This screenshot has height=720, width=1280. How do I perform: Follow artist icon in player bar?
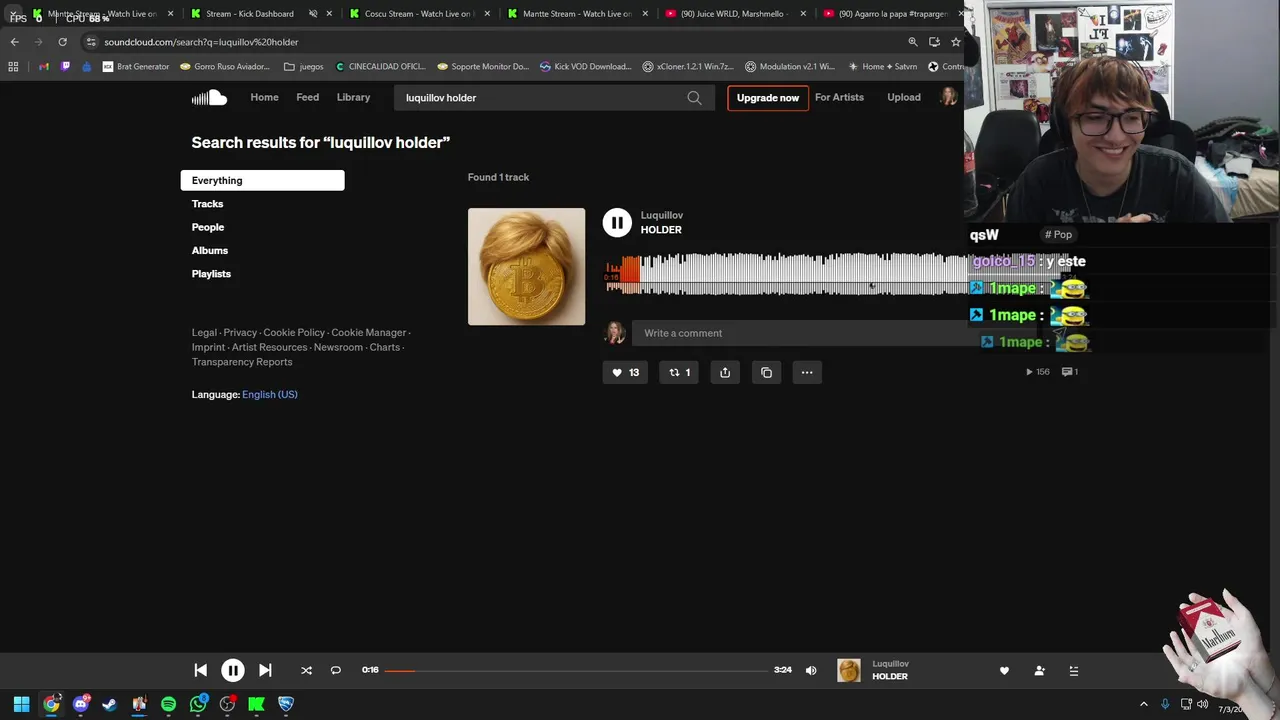tap(1040, 671)
